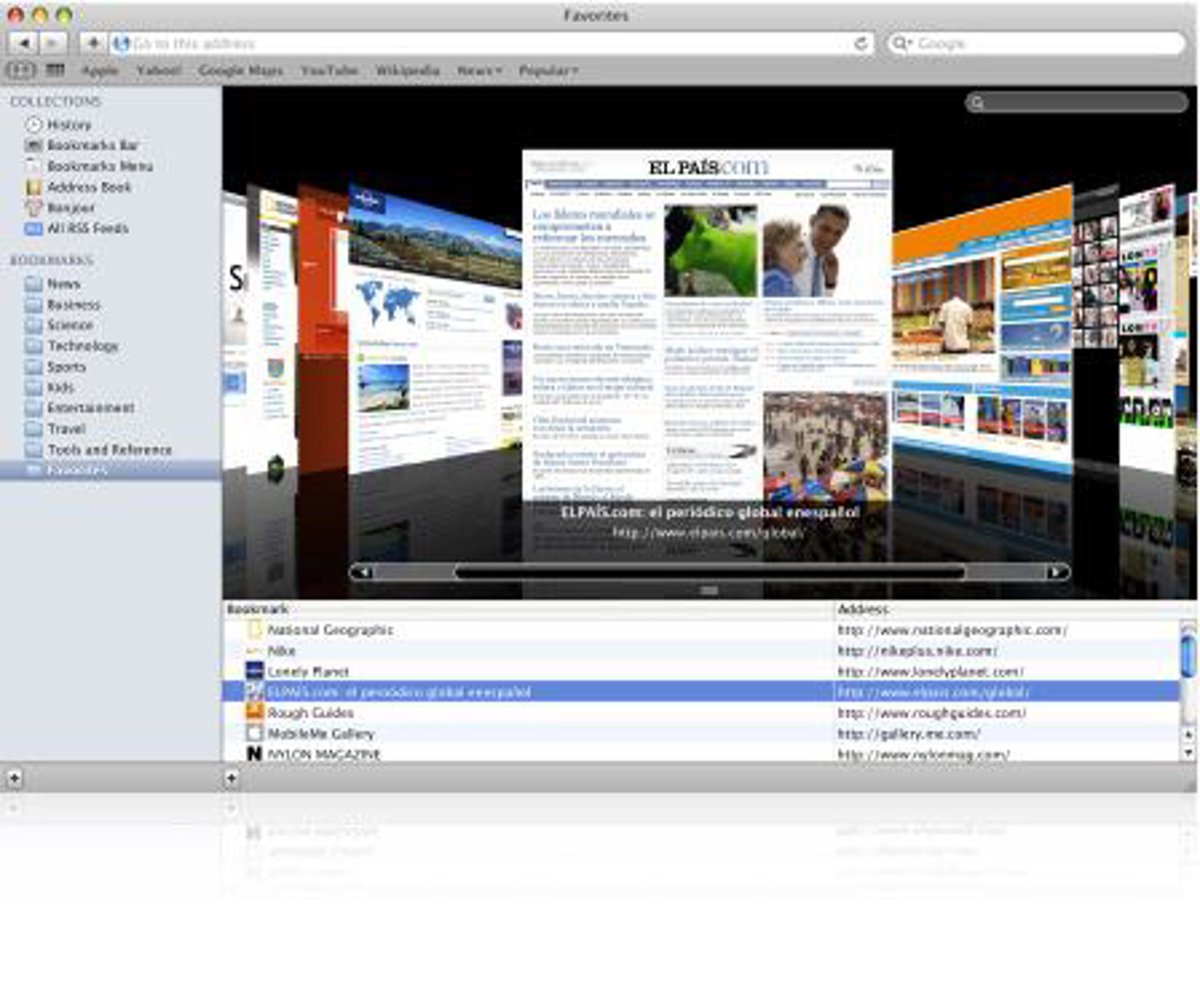Click the Show All Bookmarks book icon
The width and height of the screenshot is (1200, 983).
click(21, 70)
